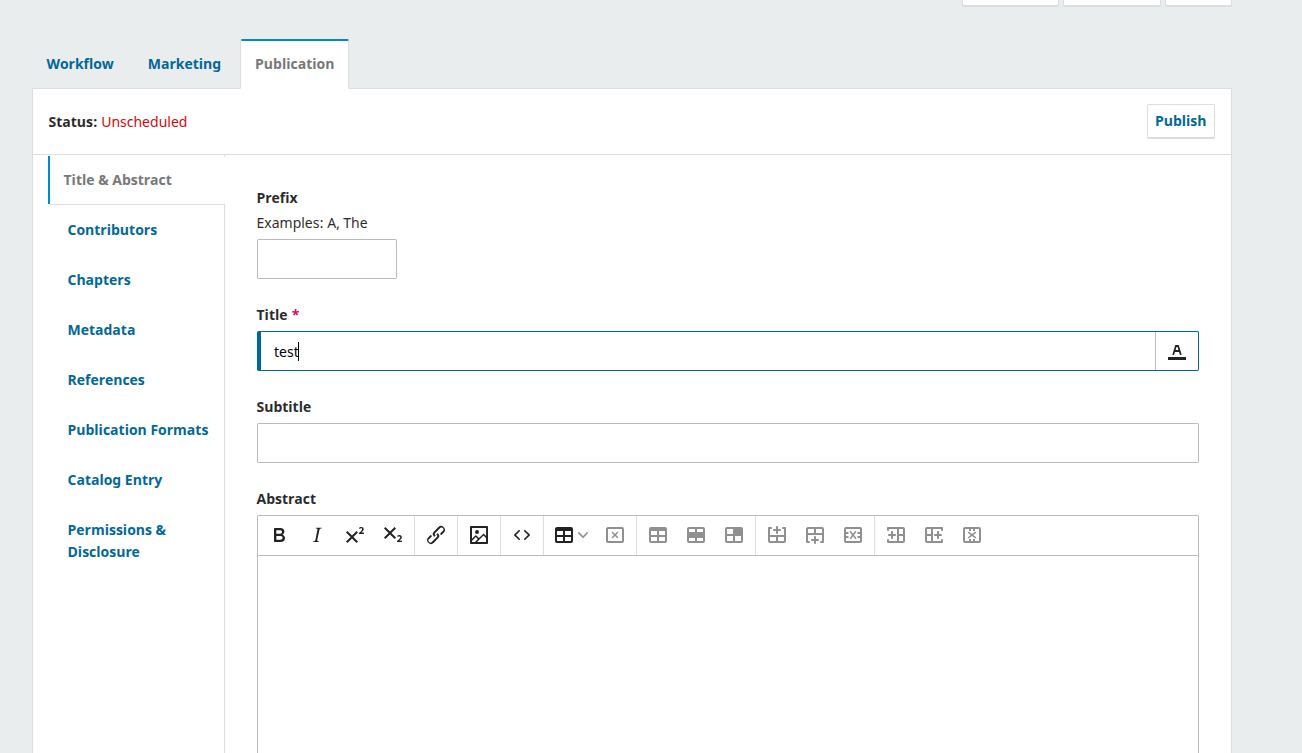
Task: Click the superscript button
Action: click(x=355, y=535)
